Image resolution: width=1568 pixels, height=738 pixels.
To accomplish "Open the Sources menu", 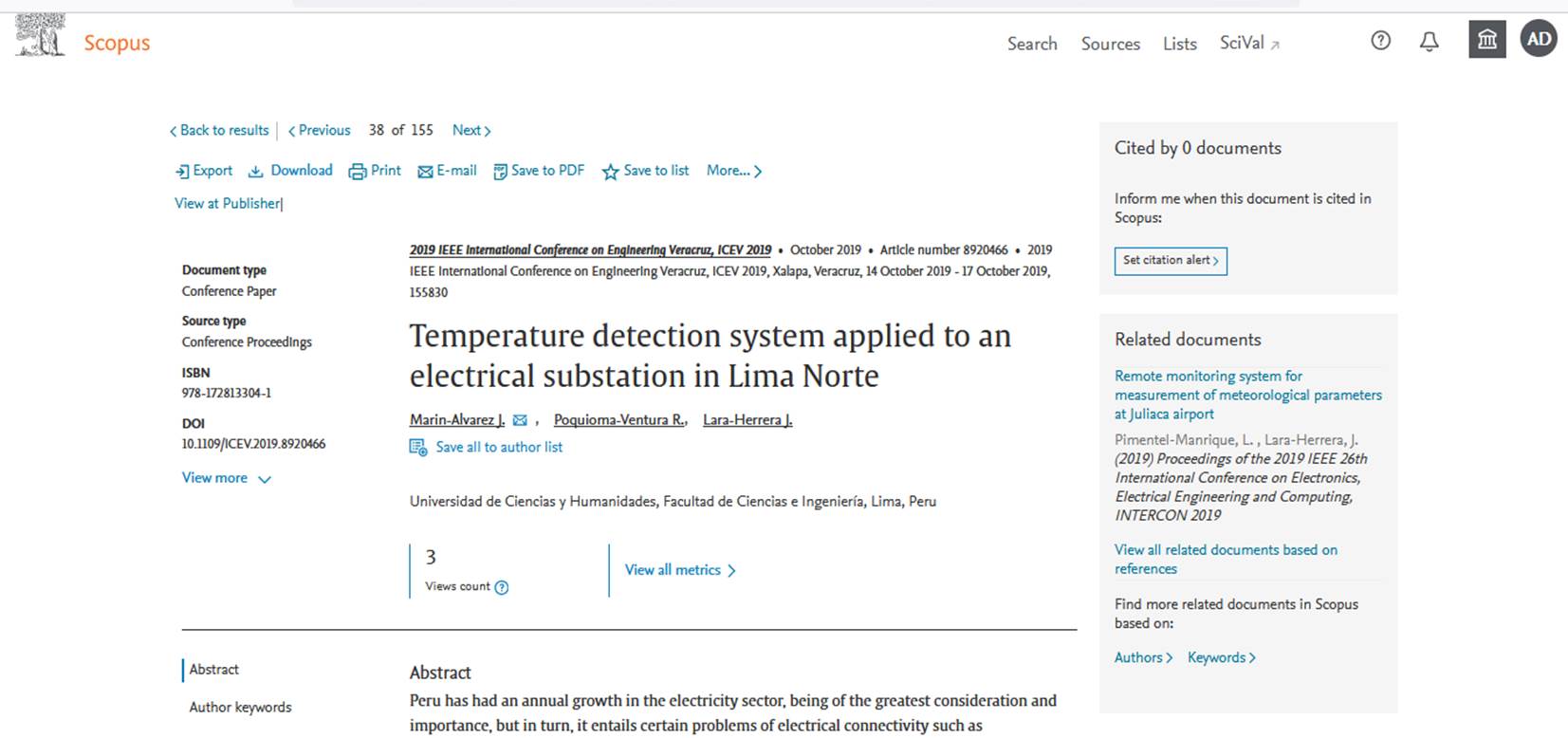I will [x=1111, y=44].
